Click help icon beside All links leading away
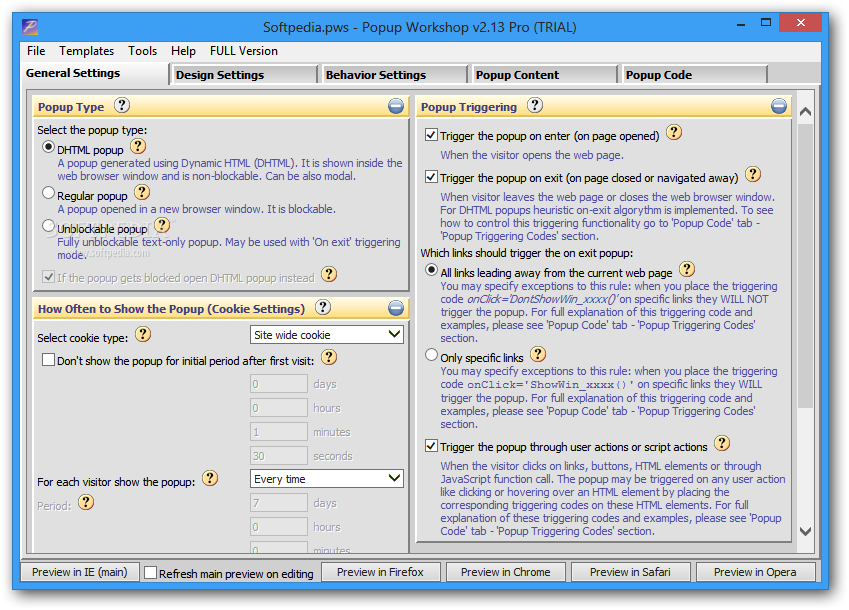The image size is (849, 610). [x=687, y=269]
